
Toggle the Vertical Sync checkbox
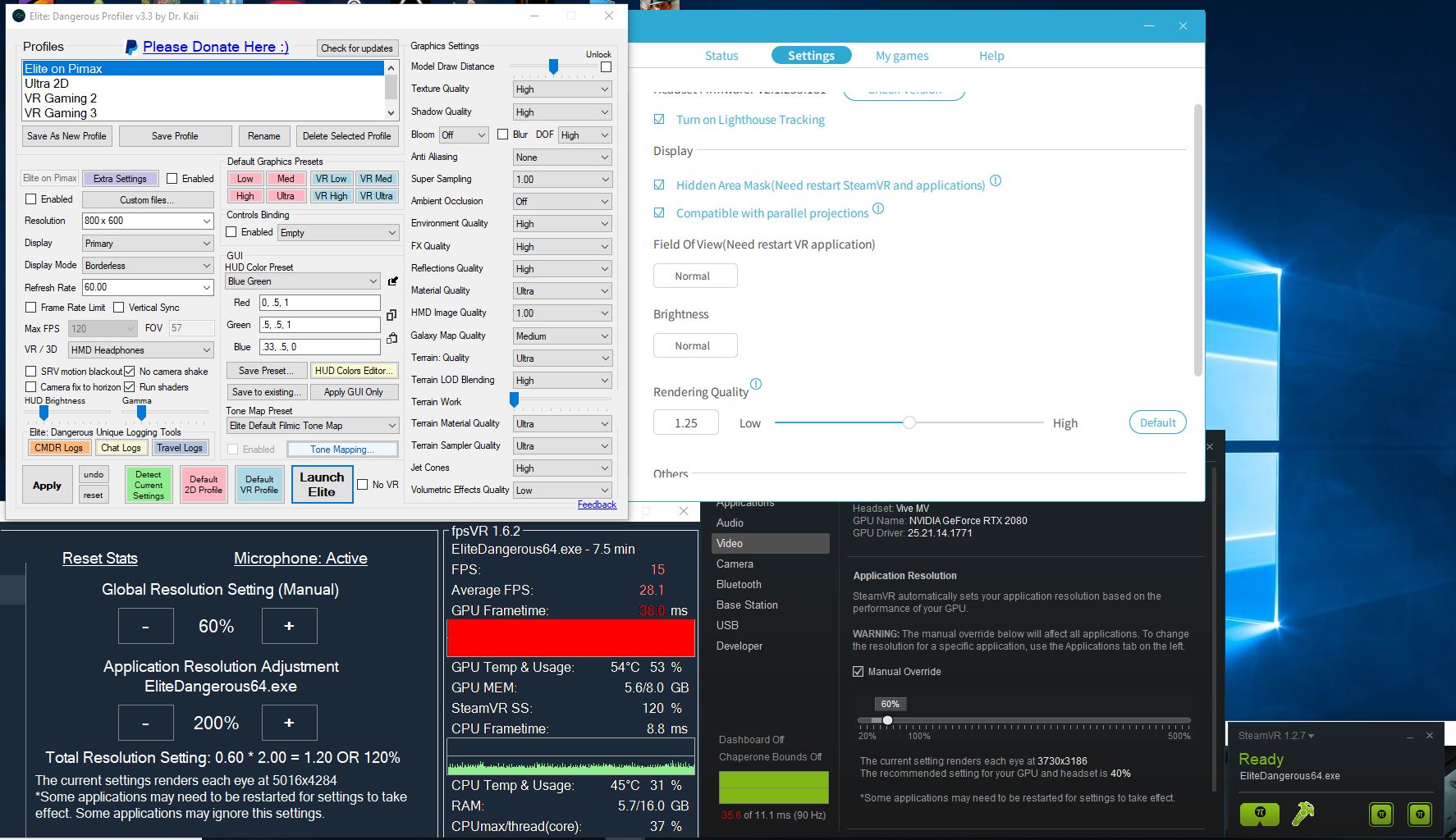[x=118, y=308]
